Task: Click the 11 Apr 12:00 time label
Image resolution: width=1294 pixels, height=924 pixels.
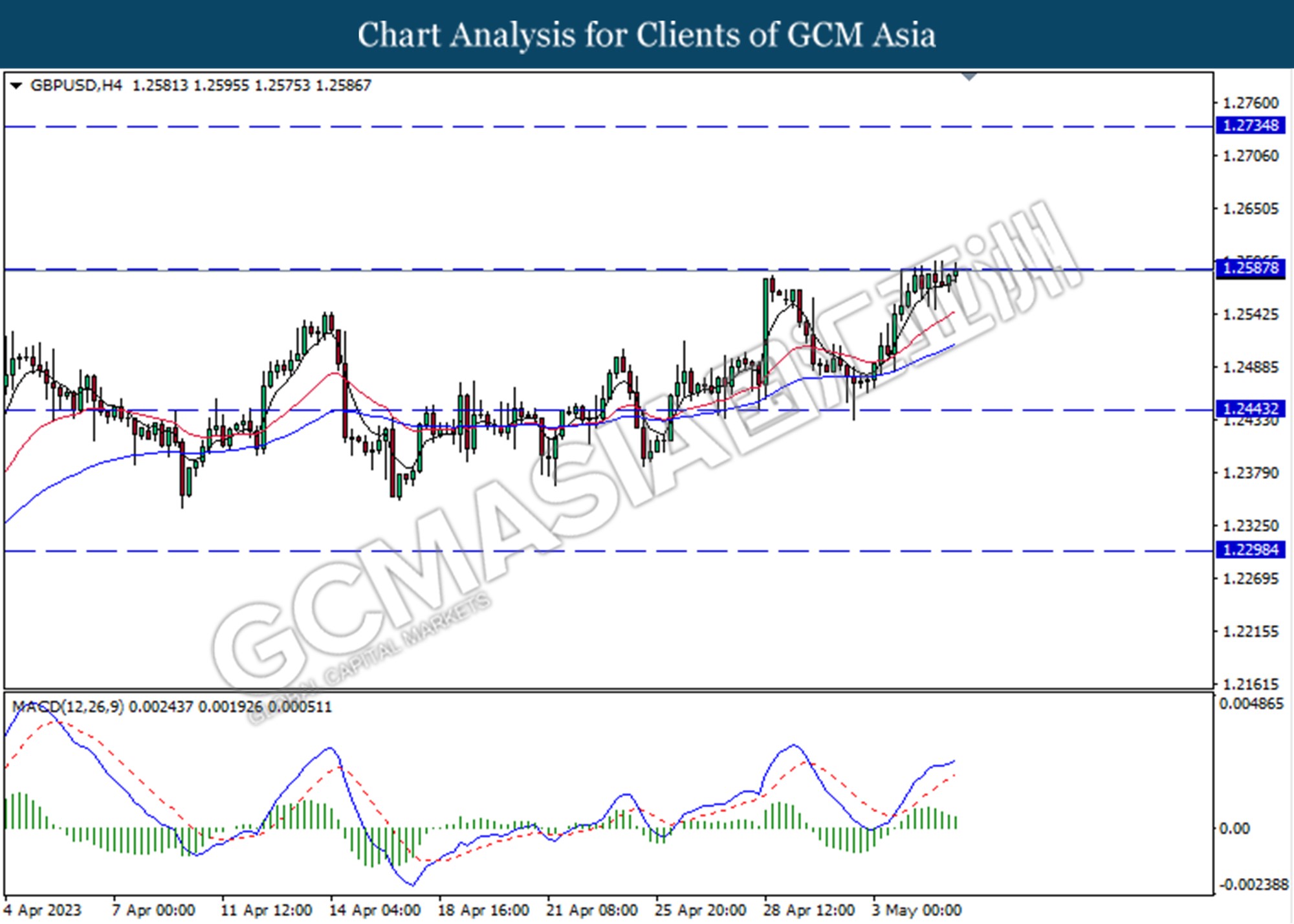Action: click(267, 910)
